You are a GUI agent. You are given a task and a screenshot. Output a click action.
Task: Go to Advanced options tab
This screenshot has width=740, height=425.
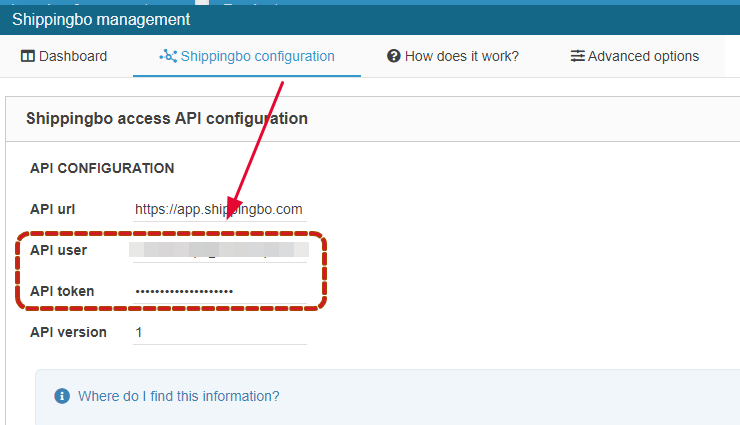tap(635, 56)
